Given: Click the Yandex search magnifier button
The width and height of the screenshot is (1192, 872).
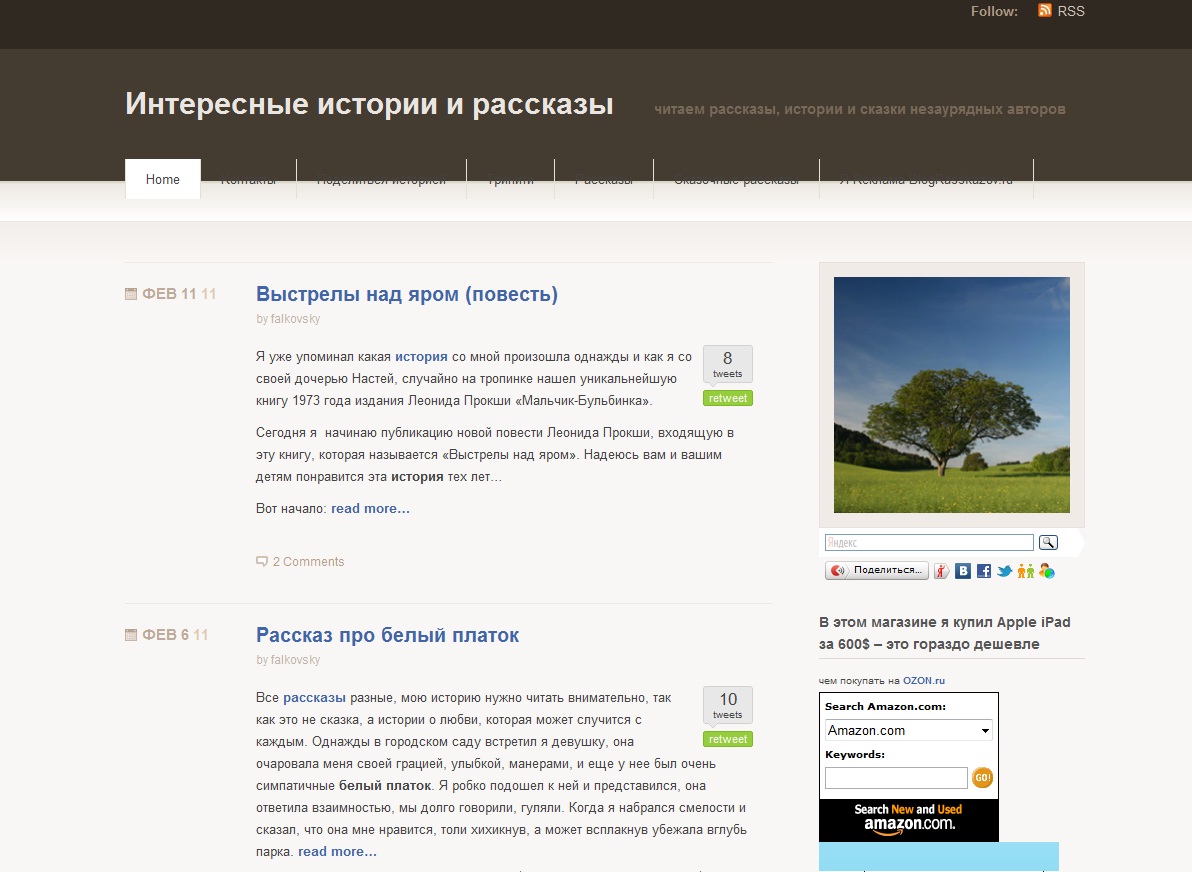Looking at the screenshot, I should pos(1048,542).
